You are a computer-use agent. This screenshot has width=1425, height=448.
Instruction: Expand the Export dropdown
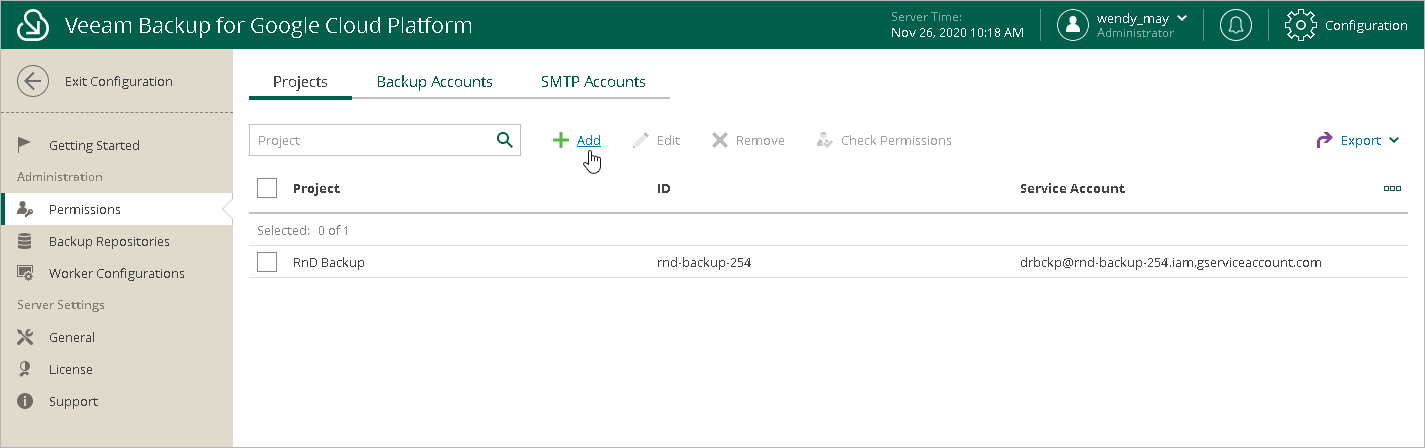coord(1359,140)
